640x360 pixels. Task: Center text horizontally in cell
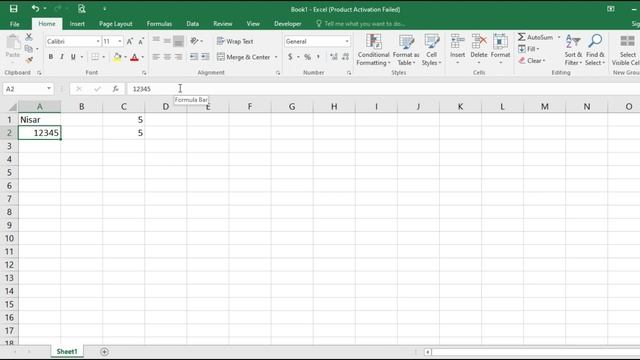click(167, 57)
